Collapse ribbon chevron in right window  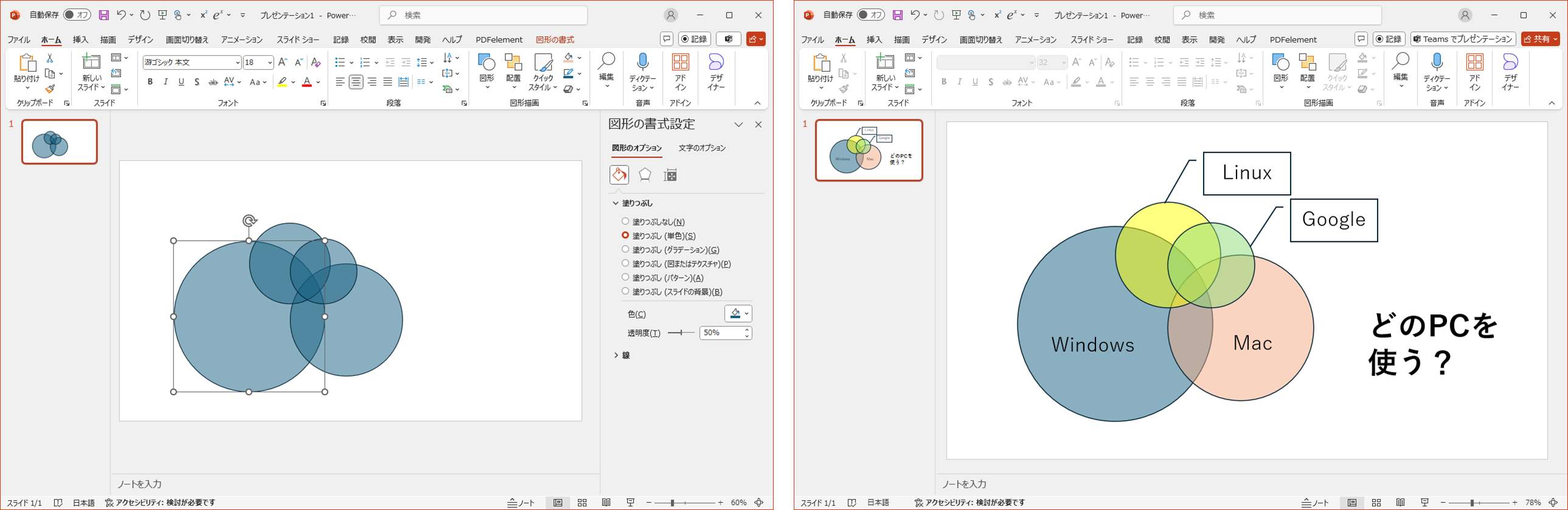click(1552, 103)
